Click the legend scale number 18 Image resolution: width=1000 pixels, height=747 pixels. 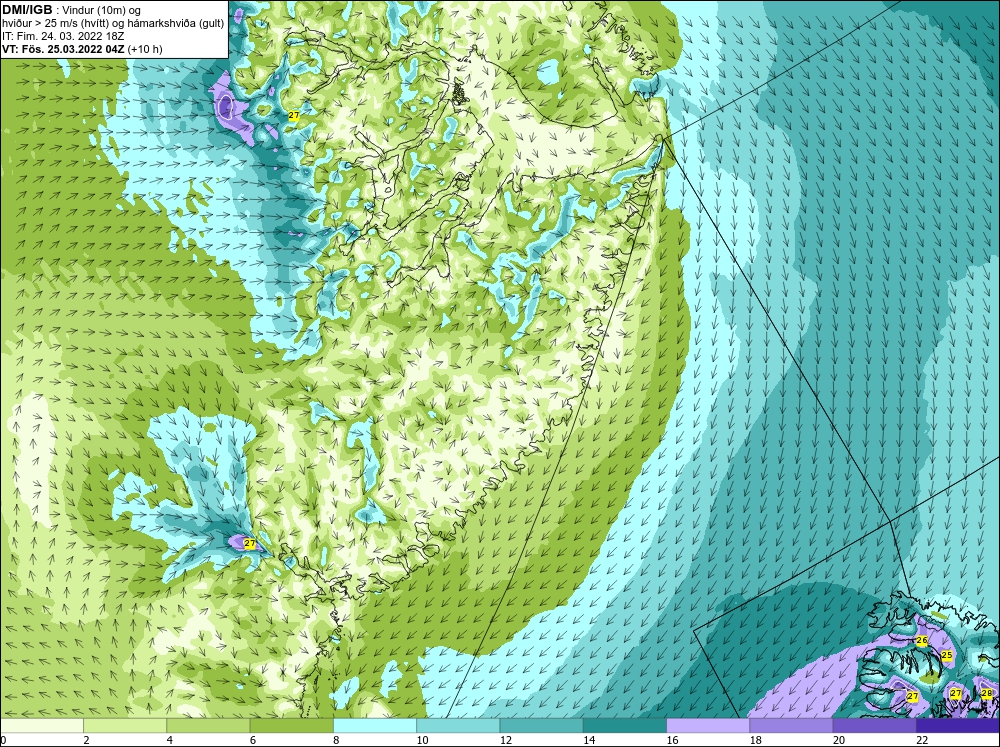click(756, 740)
